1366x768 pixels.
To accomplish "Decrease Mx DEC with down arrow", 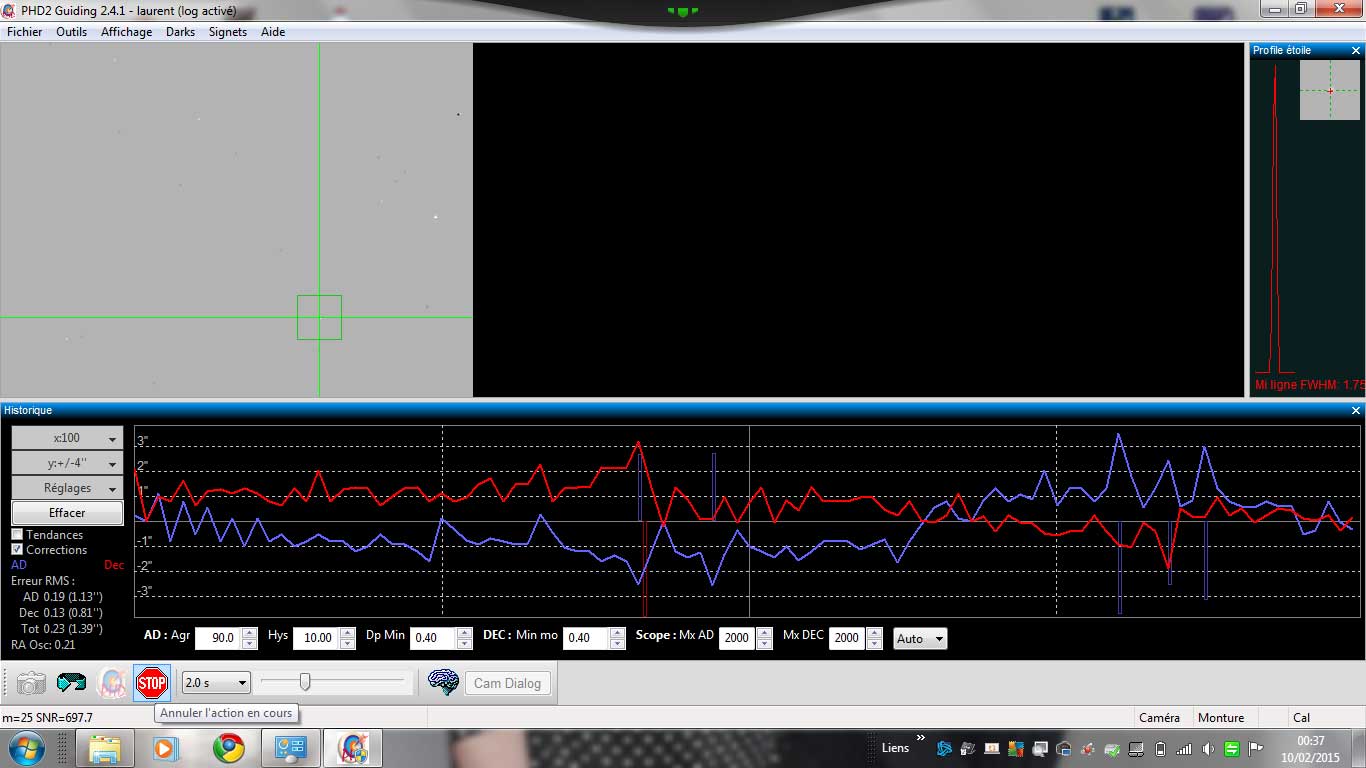I will click(874, 643).
